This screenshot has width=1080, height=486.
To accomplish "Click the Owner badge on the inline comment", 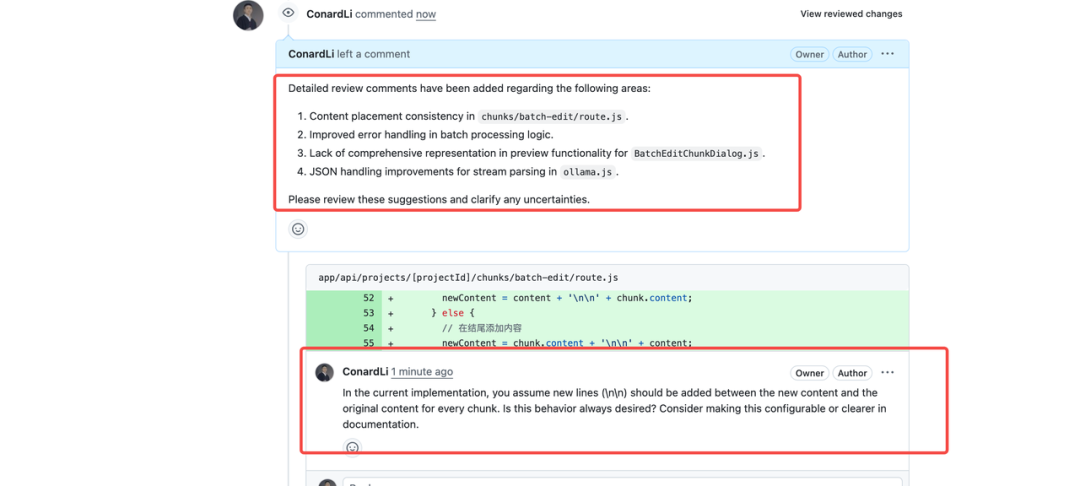I will (x=809, y=373).
